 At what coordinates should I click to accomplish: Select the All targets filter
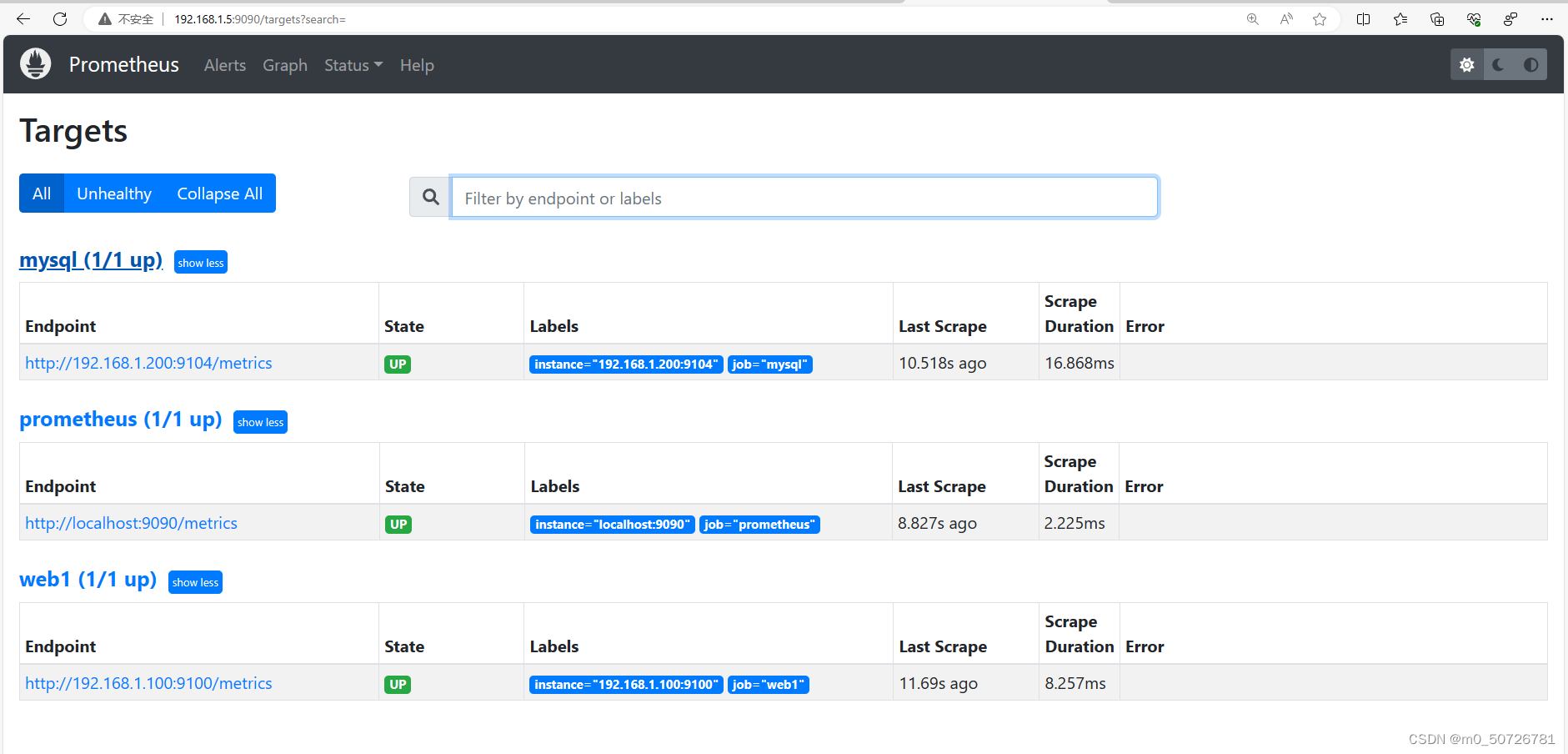[x=42, y=194]
